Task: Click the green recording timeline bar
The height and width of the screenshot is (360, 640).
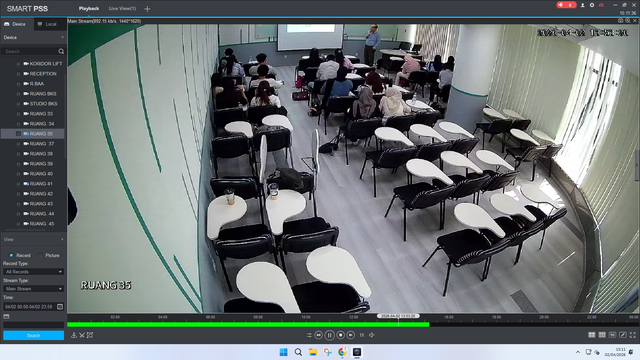Action: (x=248, y=325)
